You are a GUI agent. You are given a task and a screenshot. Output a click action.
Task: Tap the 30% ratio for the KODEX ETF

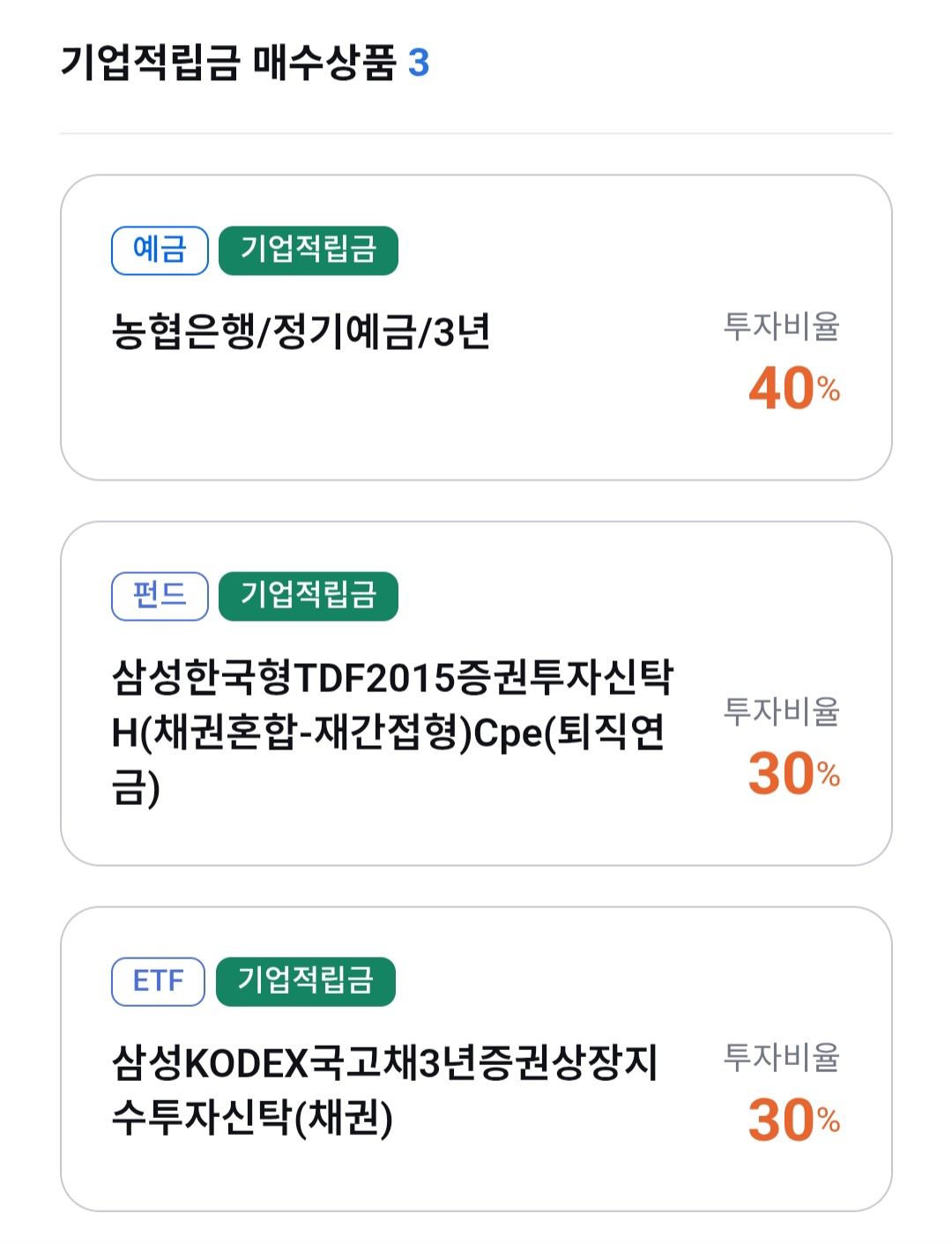pyautogui.click(x=793, y=1120)
